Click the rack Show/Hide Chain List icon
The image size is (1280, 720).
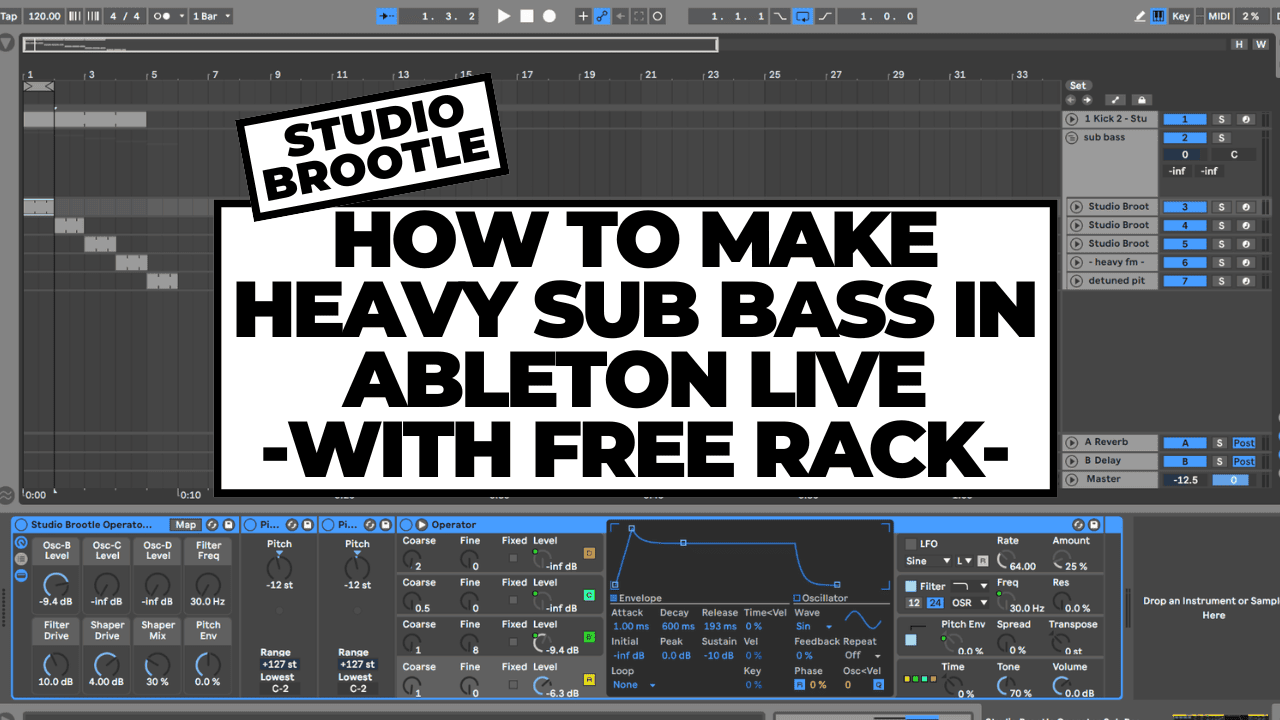pyautogui.click(x=21, y=560)
